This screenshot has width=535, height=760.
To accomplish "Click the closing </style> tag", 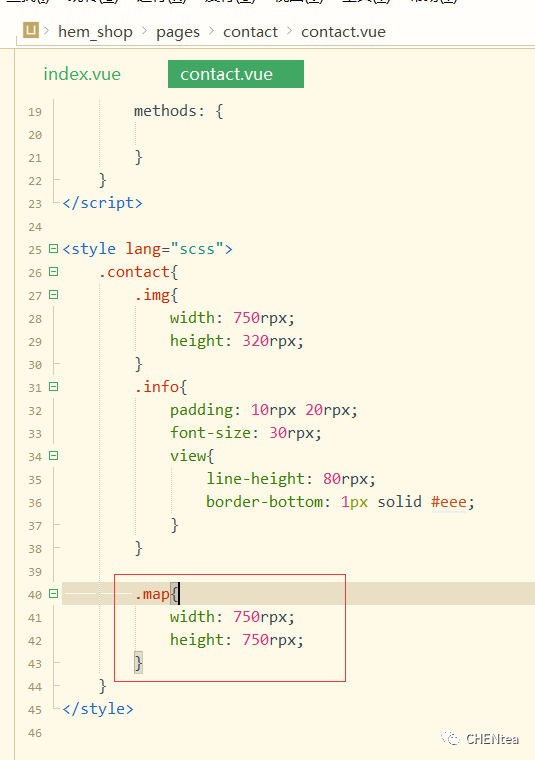I will pos(98,709).
